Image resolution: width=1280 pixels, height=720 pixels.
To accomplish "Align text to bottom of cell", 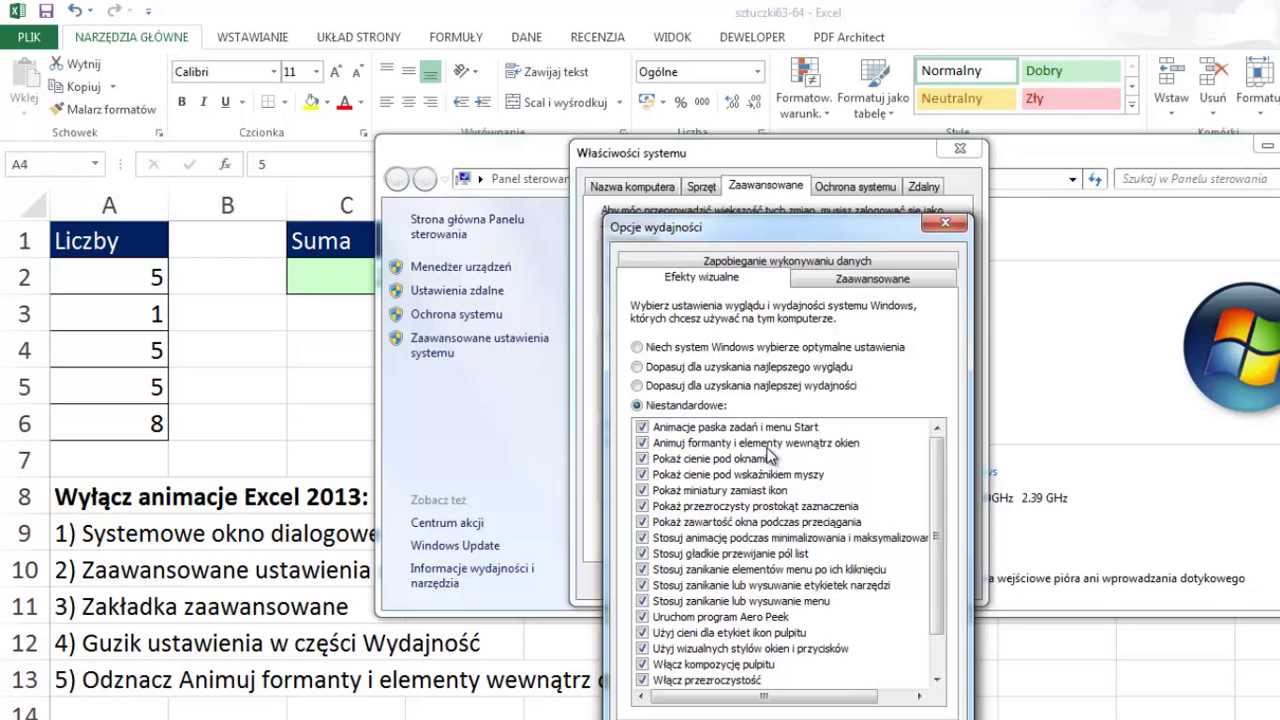I will click(430, 72).
